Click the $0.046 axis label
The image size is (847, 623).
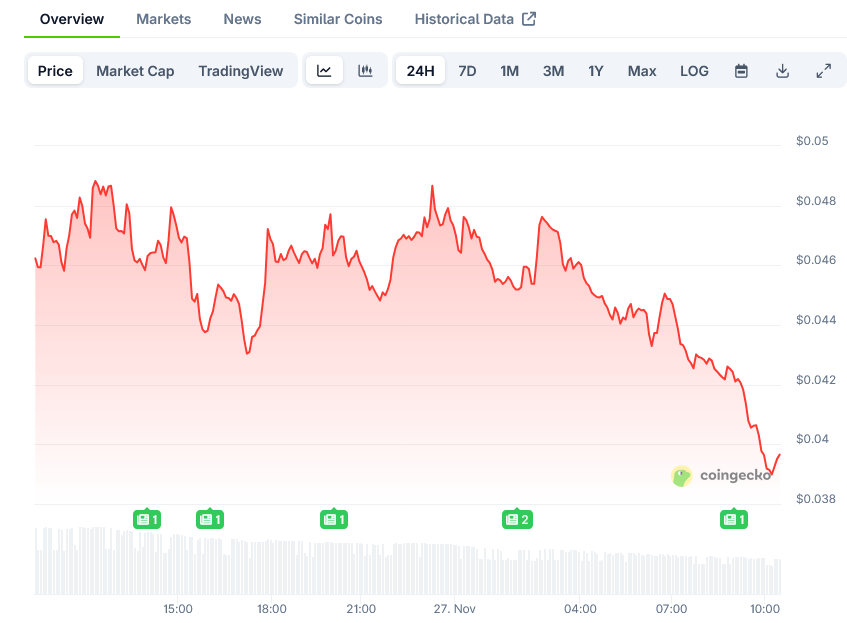(x=816, y=260)
